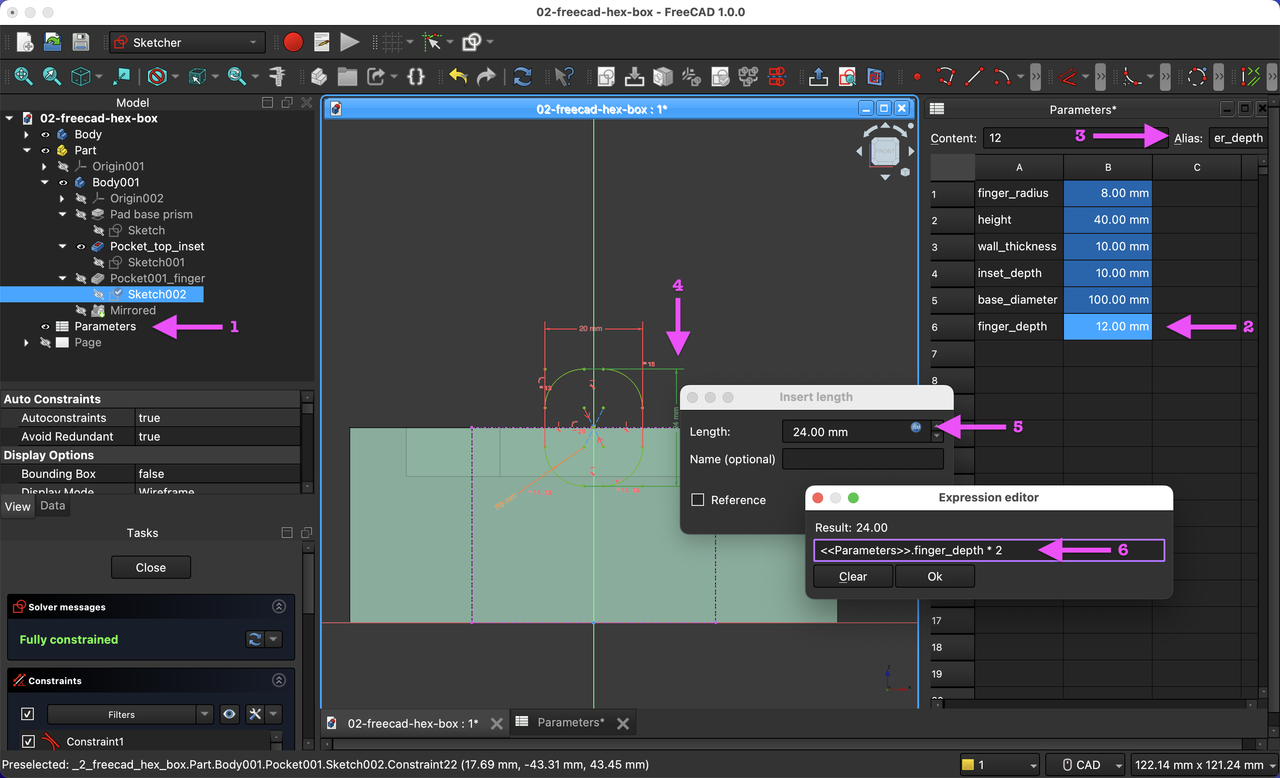Image resolution: width=1280 pixels, height=778 pixels.
Task: Click Ok in Expression editor
Action: coord(935,576)
